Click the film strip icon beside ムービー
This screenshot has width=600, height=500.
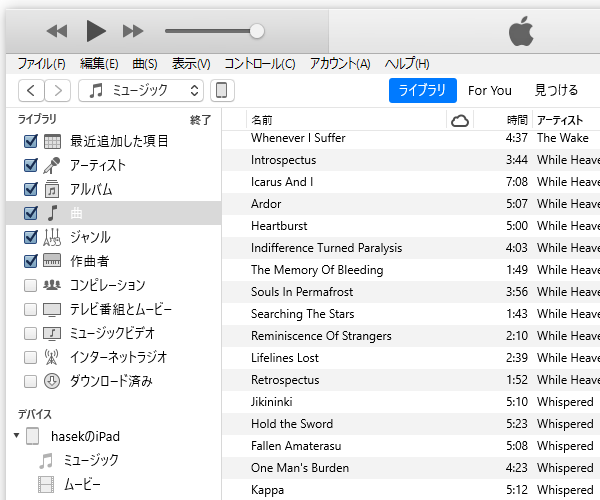click(x=46, y=484)
